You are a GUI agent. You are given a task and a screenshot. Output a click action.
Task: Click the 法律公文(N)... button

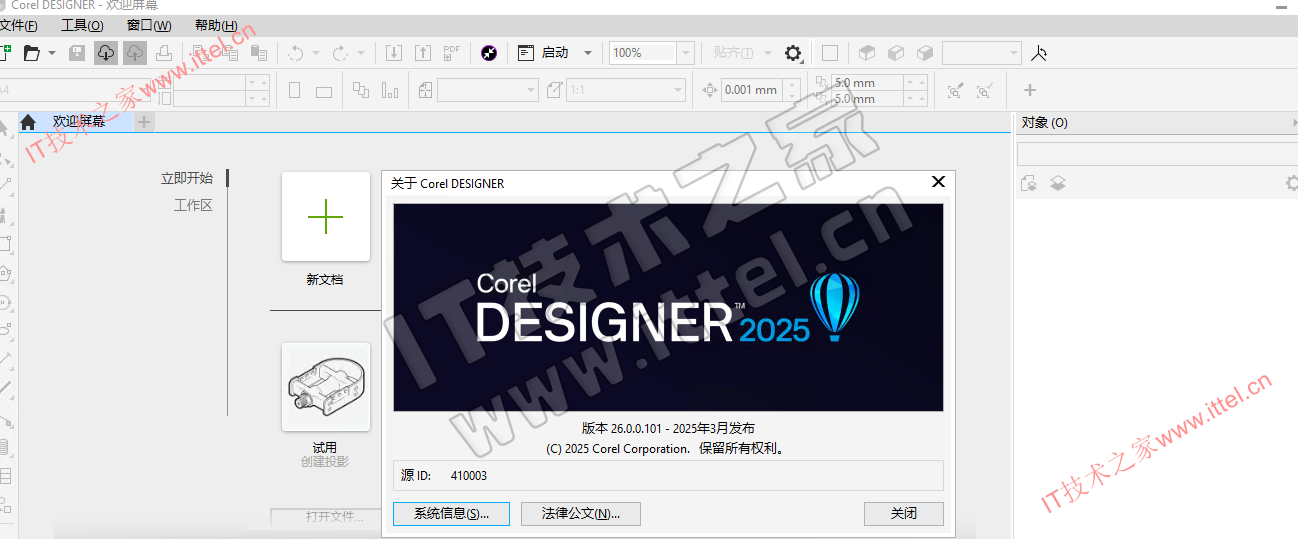tap(581, 513)
